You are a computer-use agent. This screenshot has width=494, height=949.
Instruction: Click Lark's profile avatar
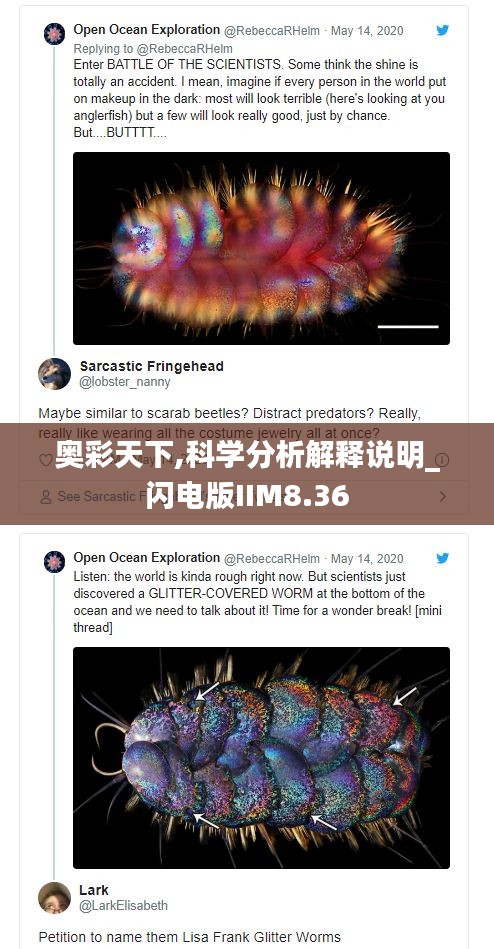coord(54,898)
